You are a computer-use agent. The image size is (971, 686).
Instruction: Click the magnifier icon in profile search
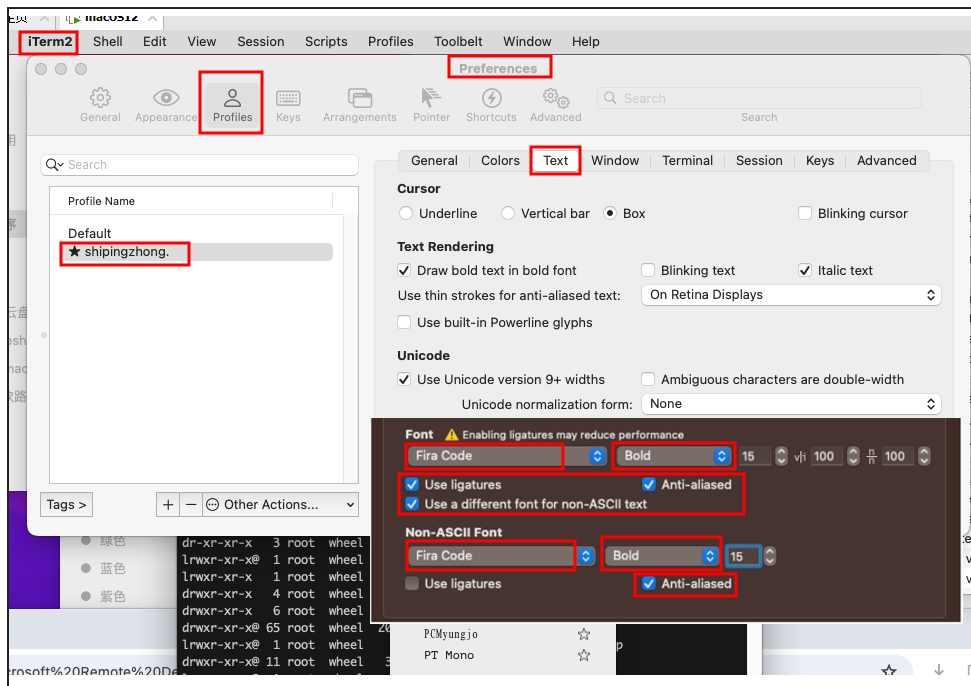coord(54,165)
